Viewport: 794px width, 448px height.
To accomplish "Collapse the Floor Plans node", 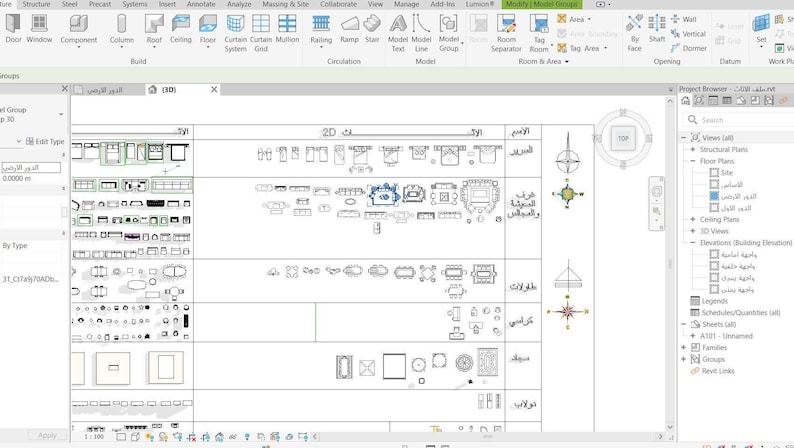I will tap(693, 161).
